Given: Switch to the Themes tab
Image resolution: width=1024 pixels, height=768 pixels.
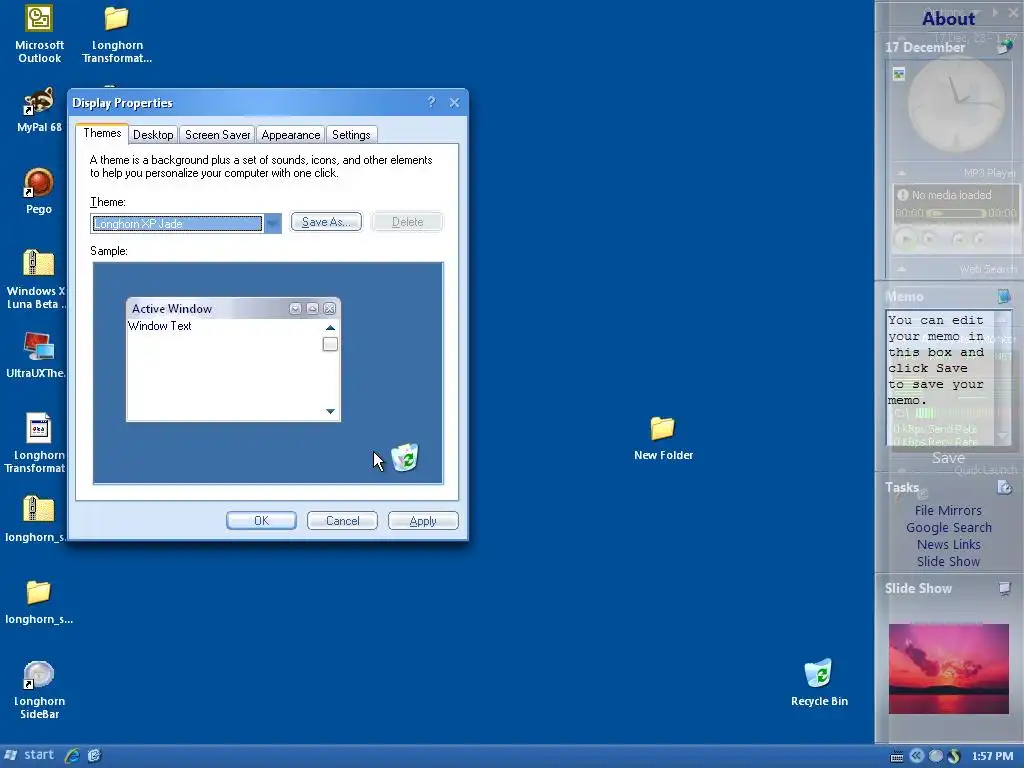Looking at the screenshot, I should [x=103, y=133].
